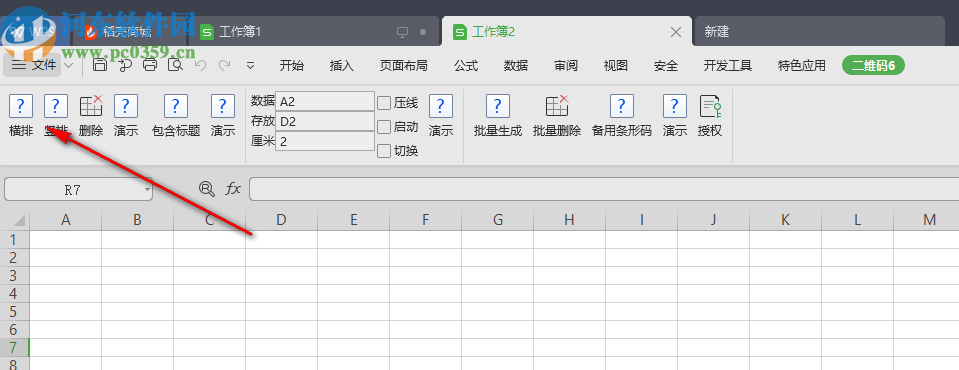
Task: Click the 批量生成 batch generate icon
Action: tap(498, 106)
